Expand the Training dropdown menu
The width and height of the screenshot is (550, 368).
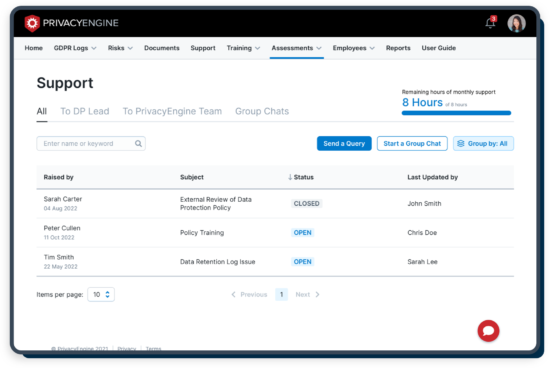(243, 48)
